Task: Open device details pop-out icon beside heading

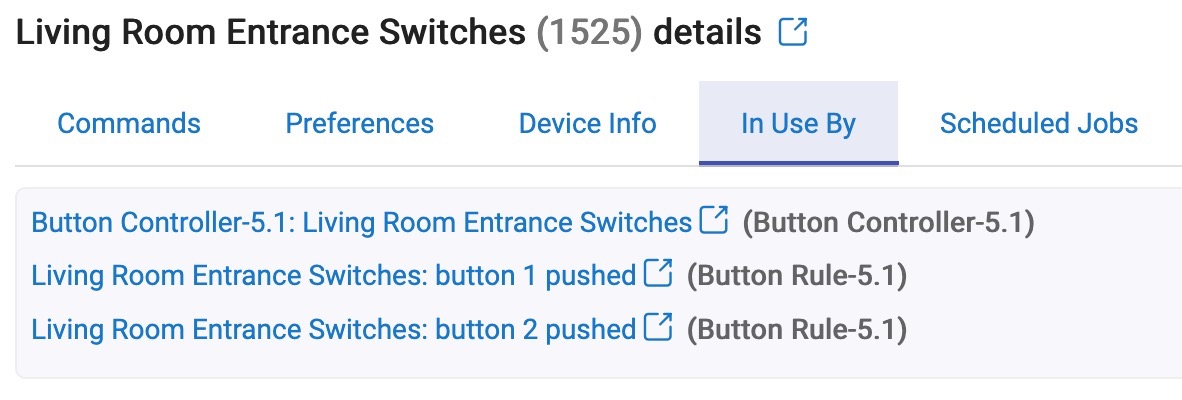Action: tap(793, 32)
